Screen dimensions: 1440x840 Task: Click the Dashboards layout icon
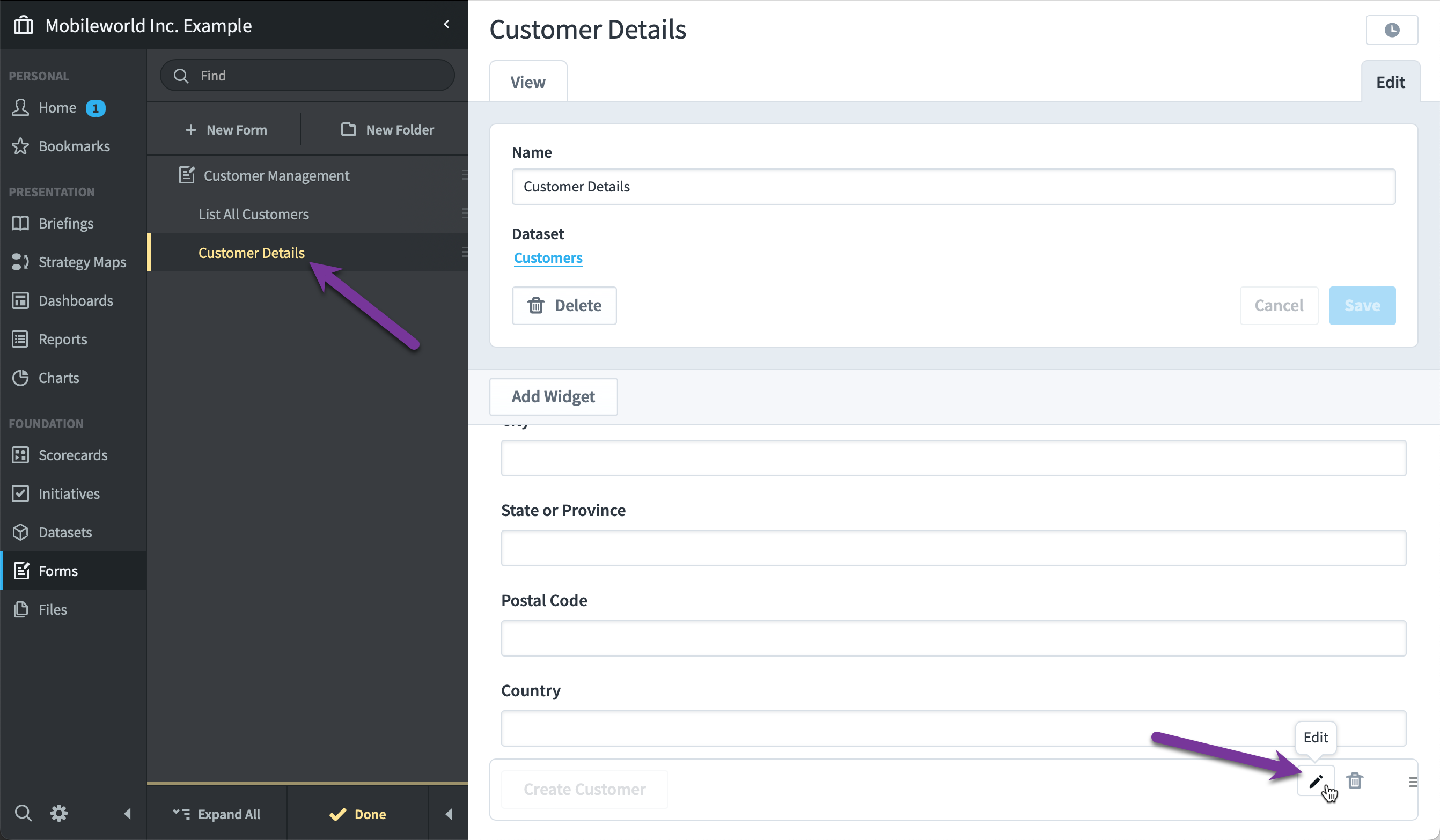click(20, 300)
